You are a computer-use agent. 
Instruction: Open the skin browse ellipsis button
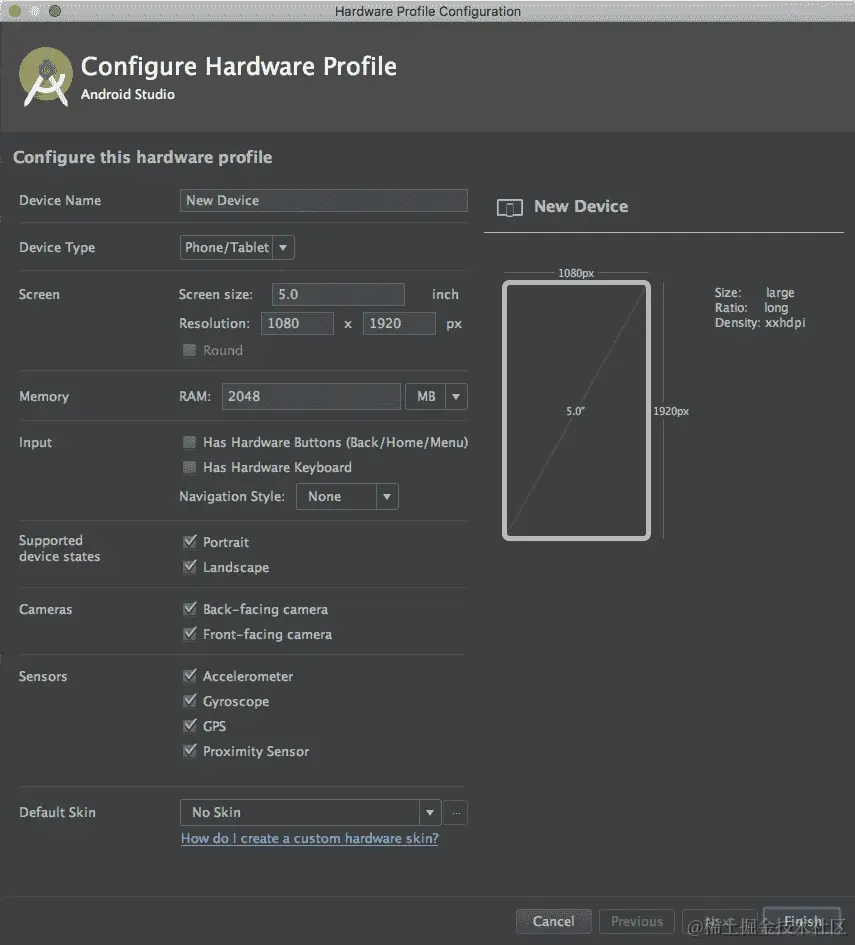[456, 812]
